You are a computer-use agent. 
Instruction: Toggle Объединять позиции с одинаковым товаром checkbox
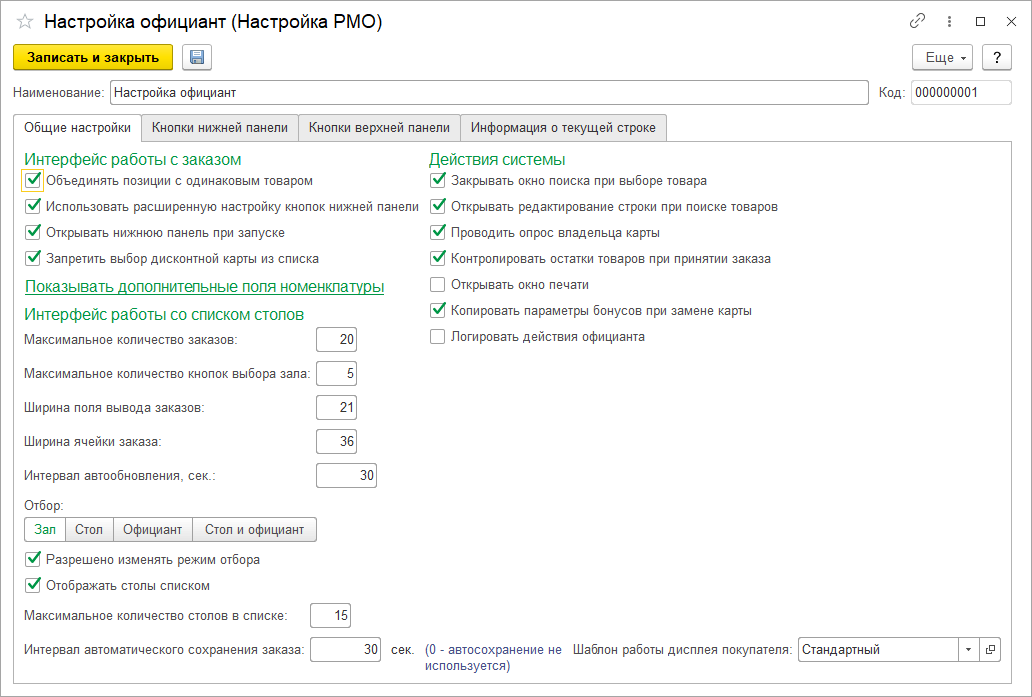click(33, 181)
